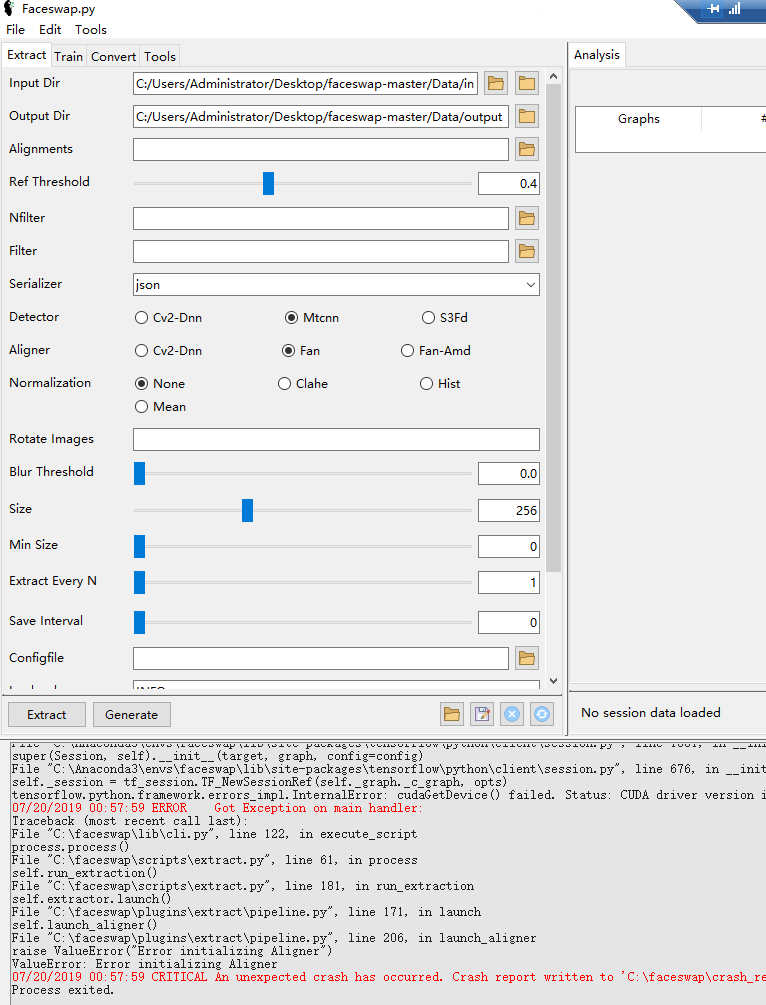Click the Faceswap app icon in the title bar

point(9,8)
